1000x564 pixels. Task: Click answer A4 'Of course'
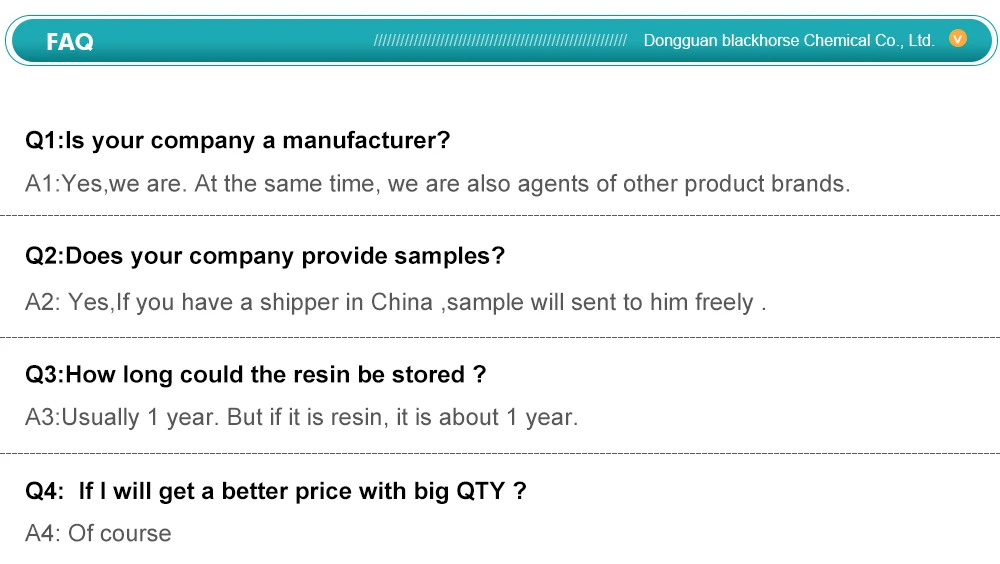[98, 533]
